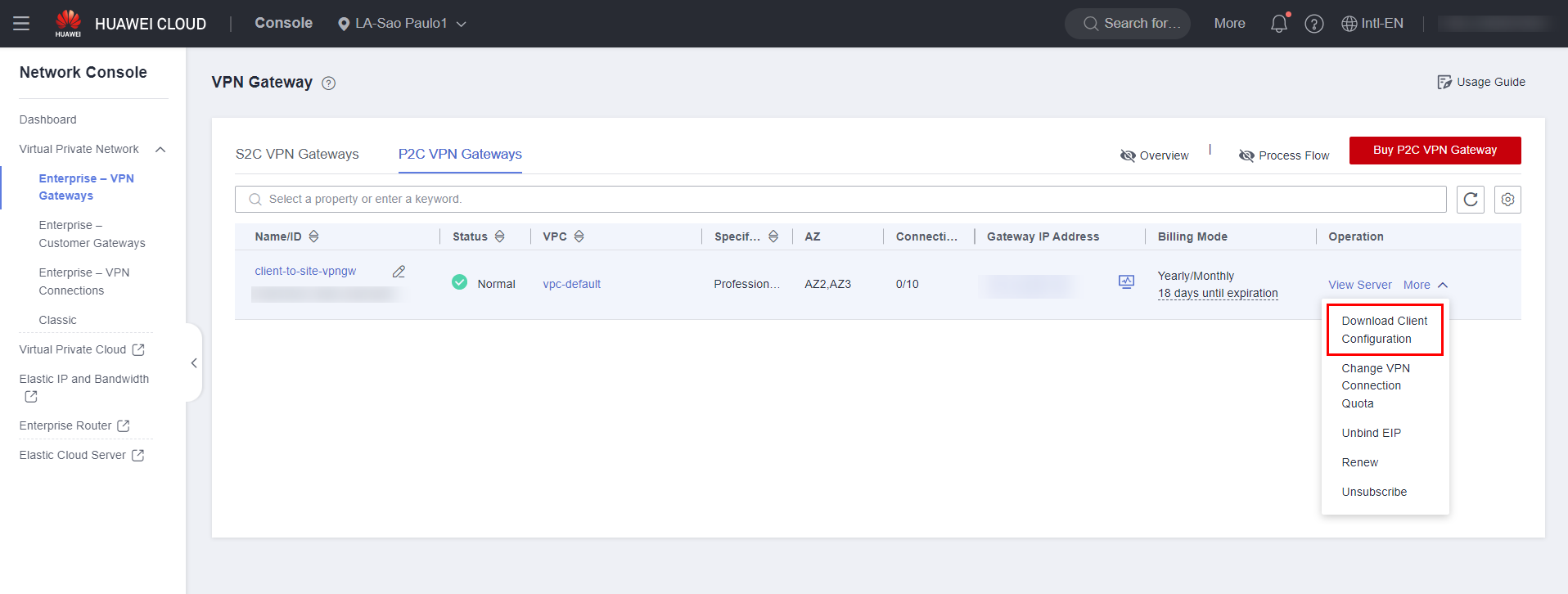The height and width of the screenshot is (594, 1568).
Task: Toggle the Process Flow visibility
Action: (x=1283, y=155)
